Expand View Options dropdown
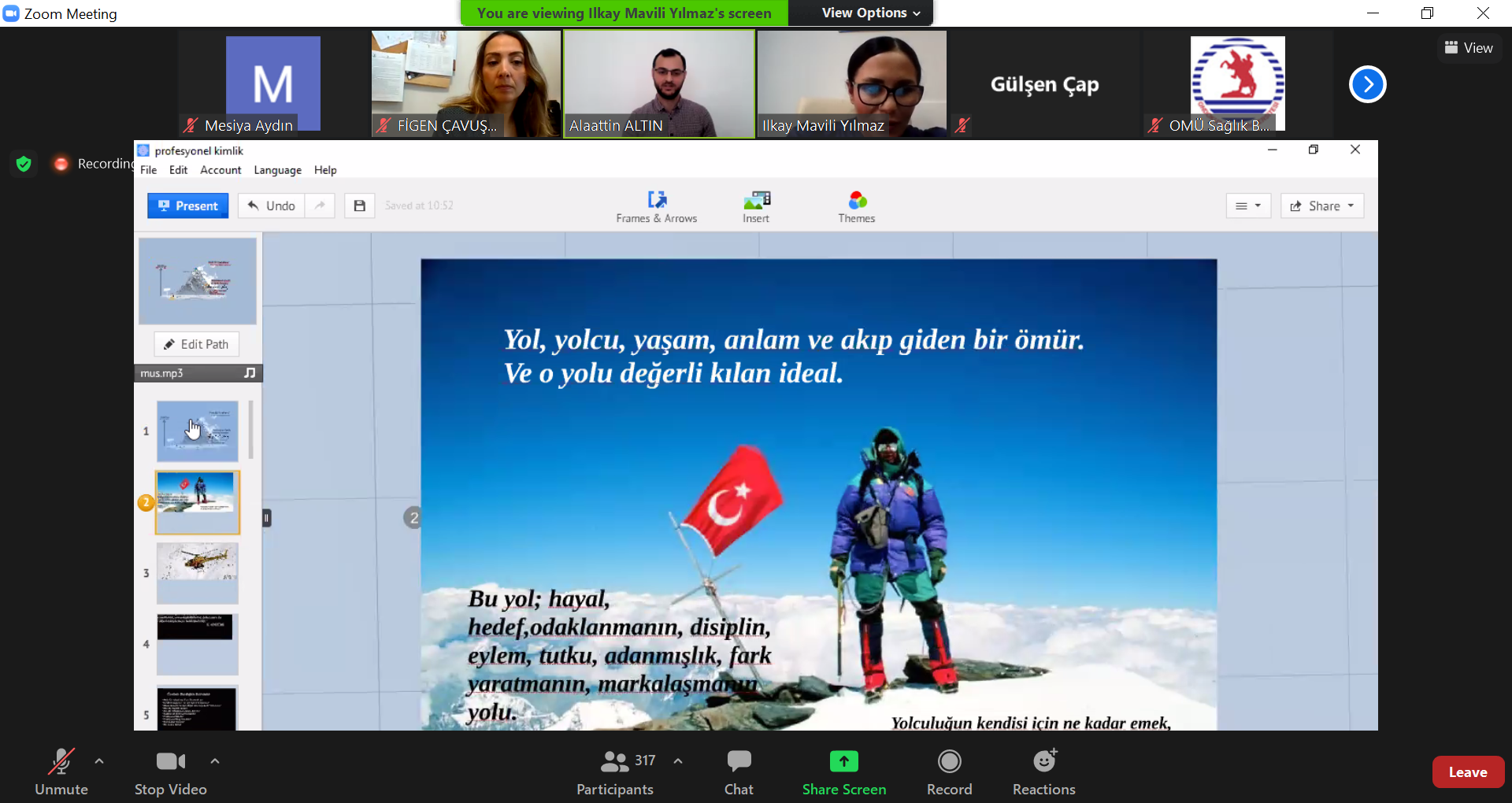This screenshot has height=803, width=1512. [870, 13]
